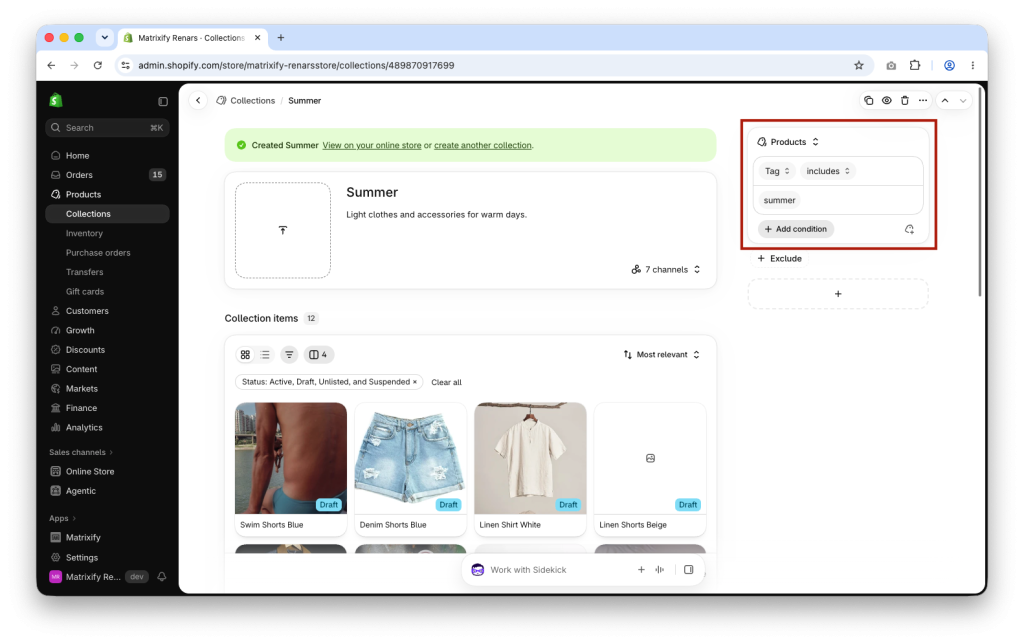Click the notifications bell icon
The width and height of the screenshot is (1024, 644).
[162, 577]
